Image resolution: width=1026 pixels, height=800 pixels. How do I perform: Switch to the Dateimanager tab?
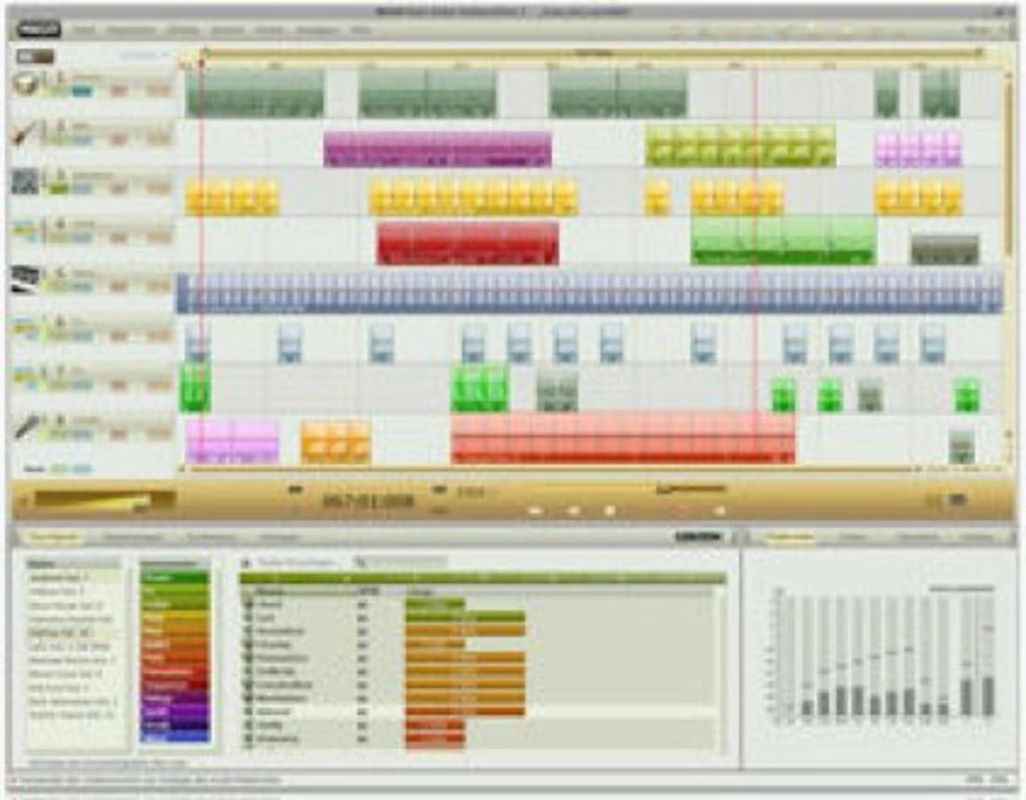click(133, 538)
